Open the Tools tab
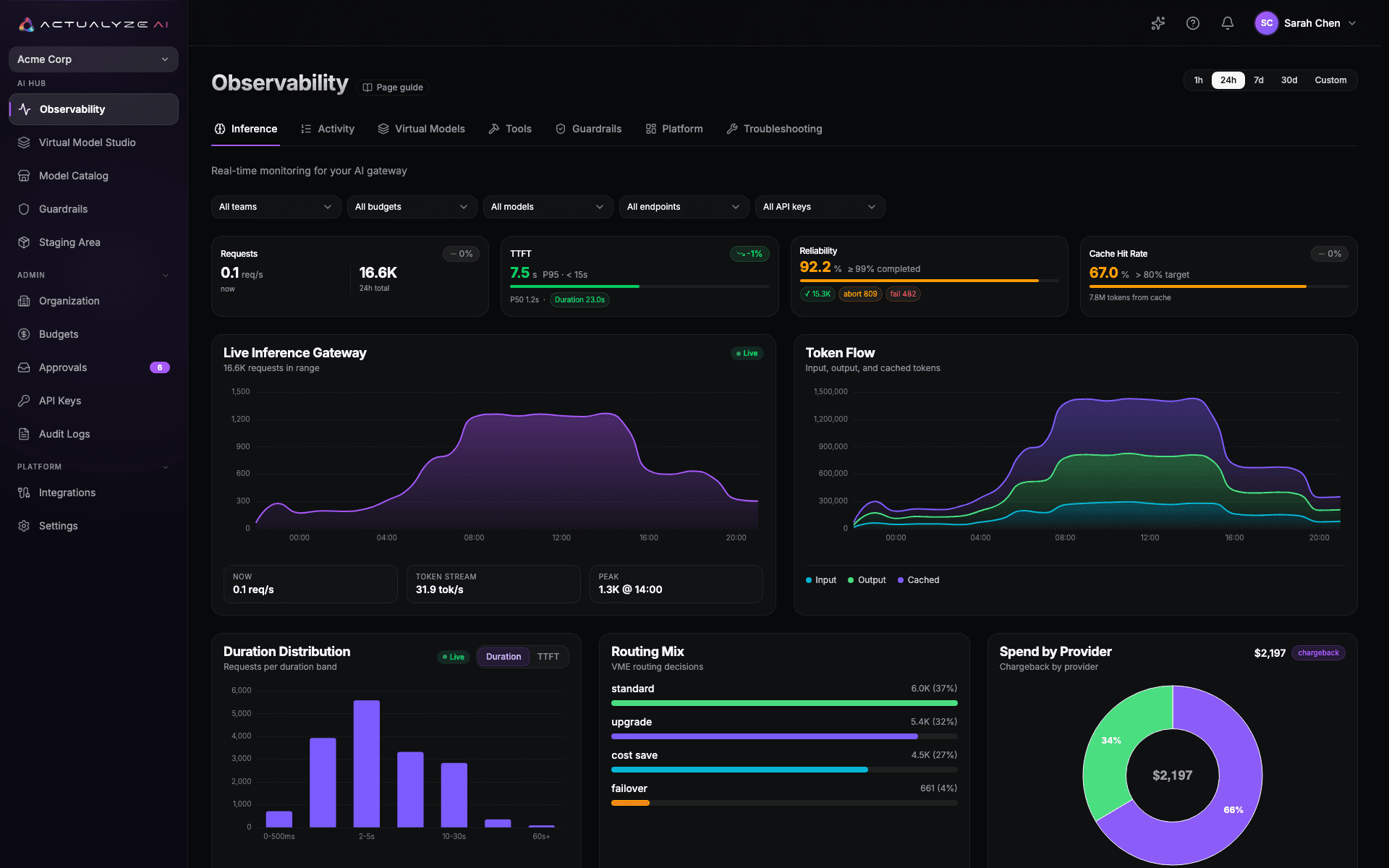Viewport: 1389px width, 868px height. pyautogui.click(x=510, y=129)
